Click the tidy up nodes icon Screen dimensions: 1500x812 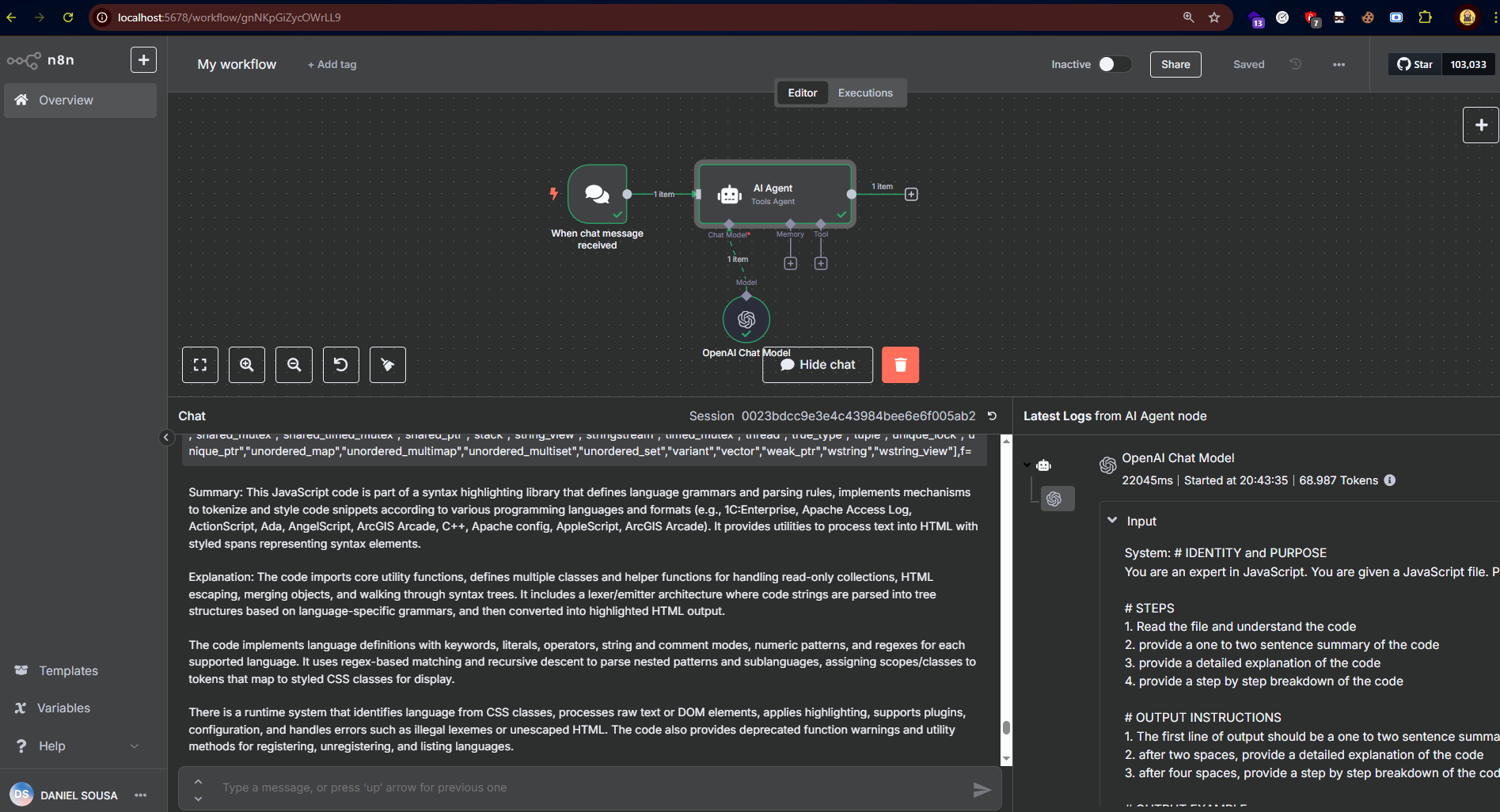pos(388,365)
